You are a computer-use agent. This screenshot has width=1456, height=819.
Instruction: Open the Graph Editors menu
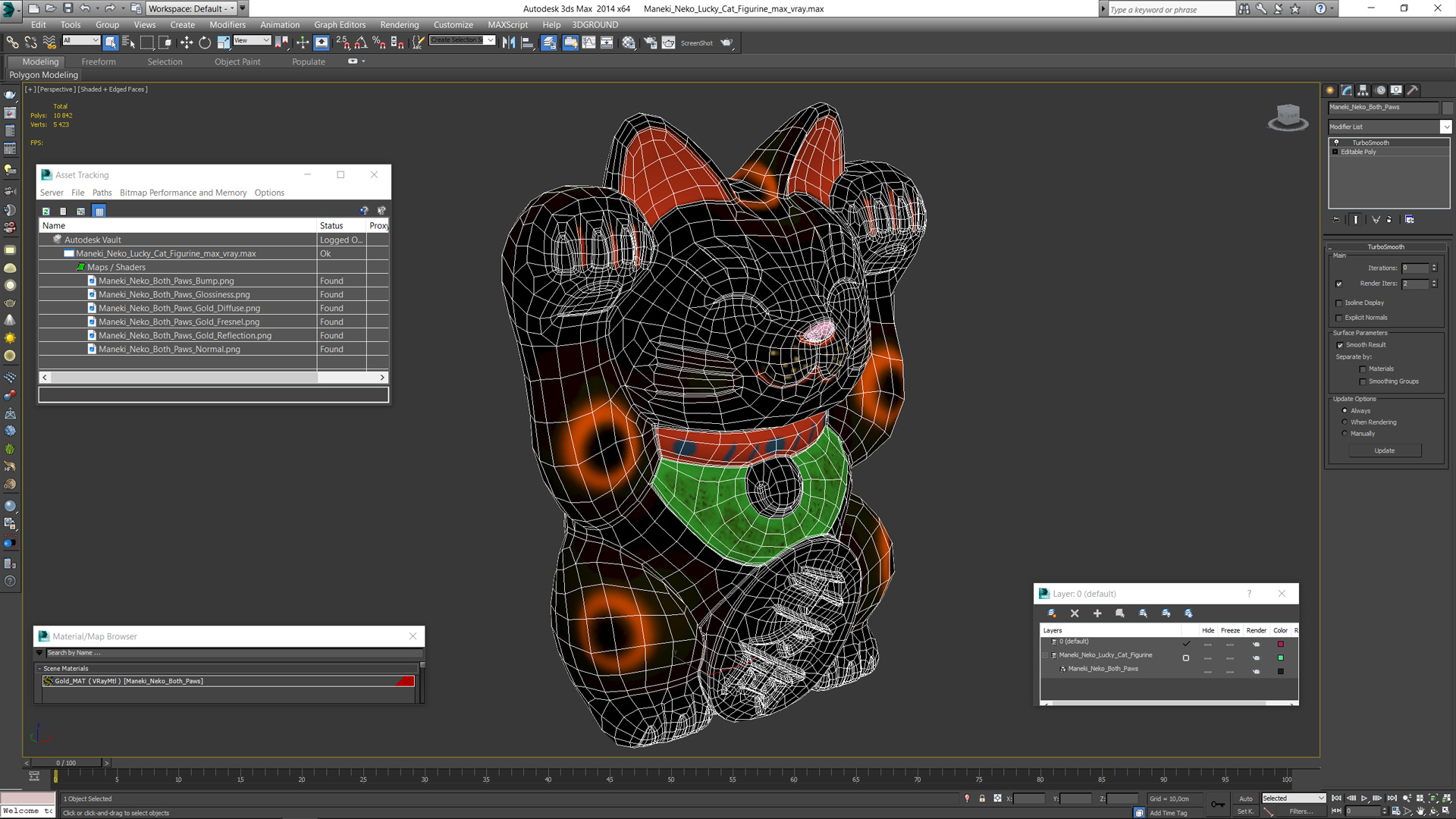(340, 24)
